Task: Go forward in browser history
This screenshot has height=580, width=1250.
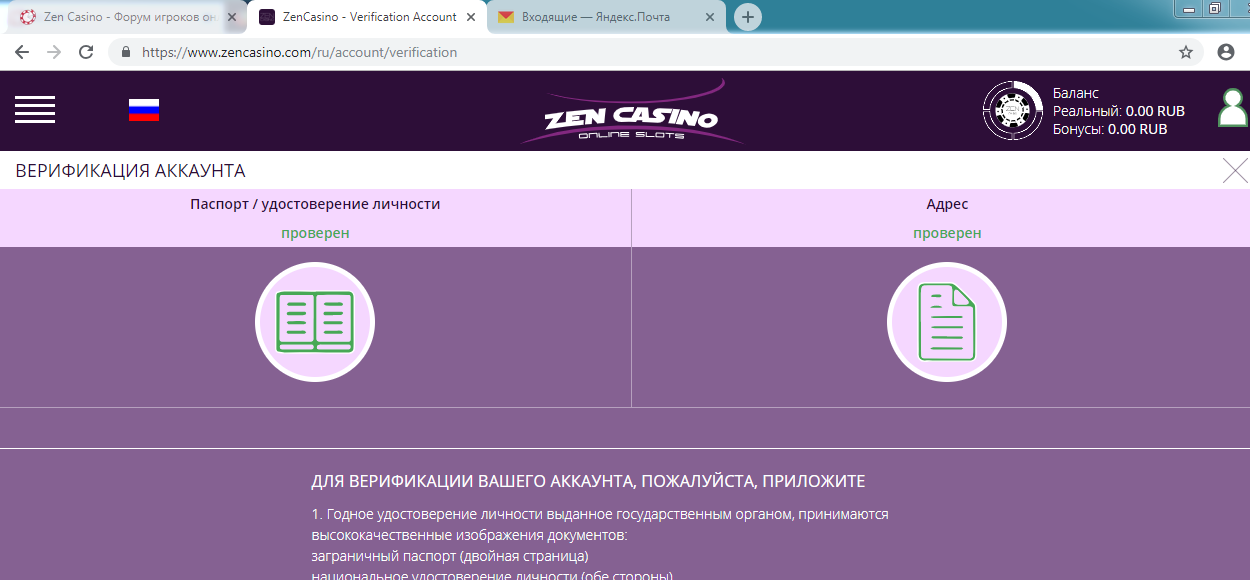Action: 54,52
